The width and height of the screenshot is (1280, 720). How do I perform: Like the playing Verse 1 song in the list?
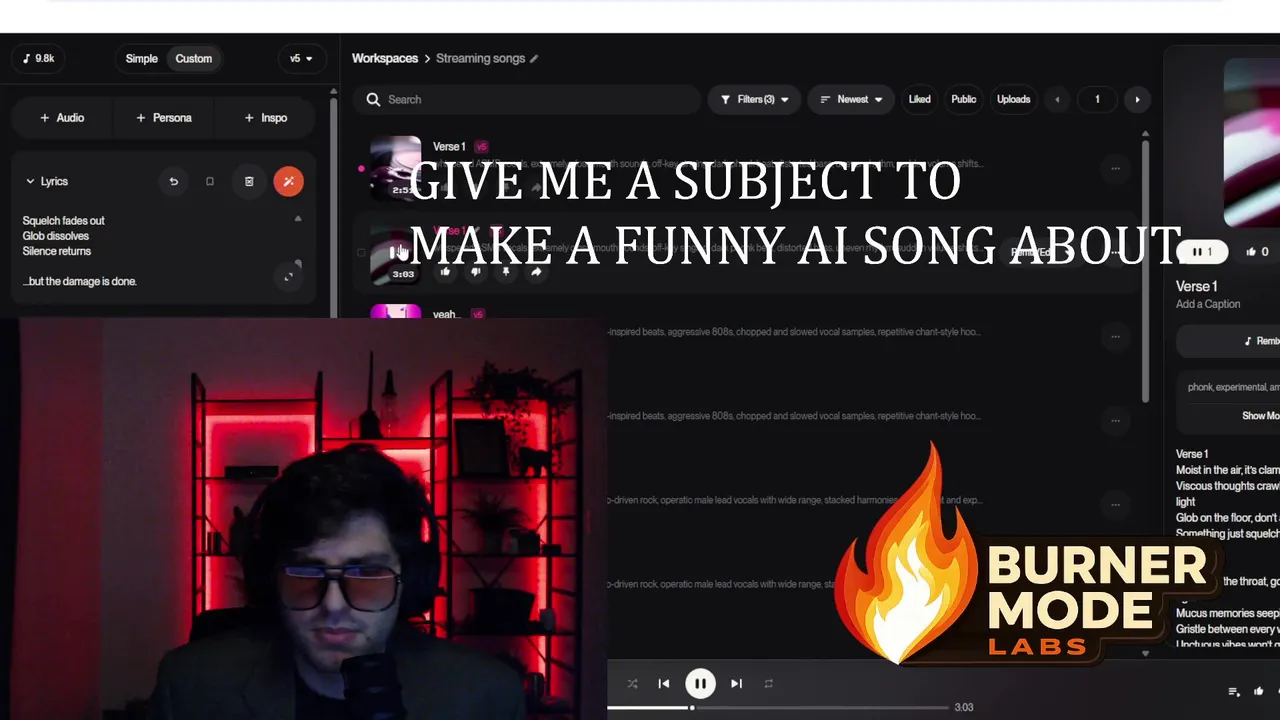445,272
